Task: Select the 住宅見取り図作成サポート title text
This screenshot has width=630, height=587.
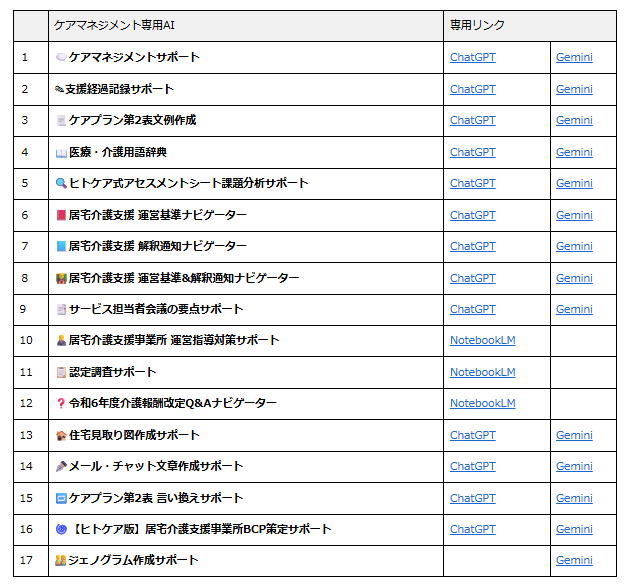Action: click(134, 436)
